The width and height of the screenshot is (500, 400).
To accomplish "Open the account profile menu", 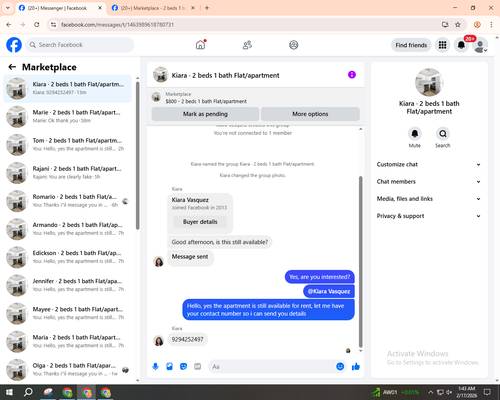I will 480,45.
